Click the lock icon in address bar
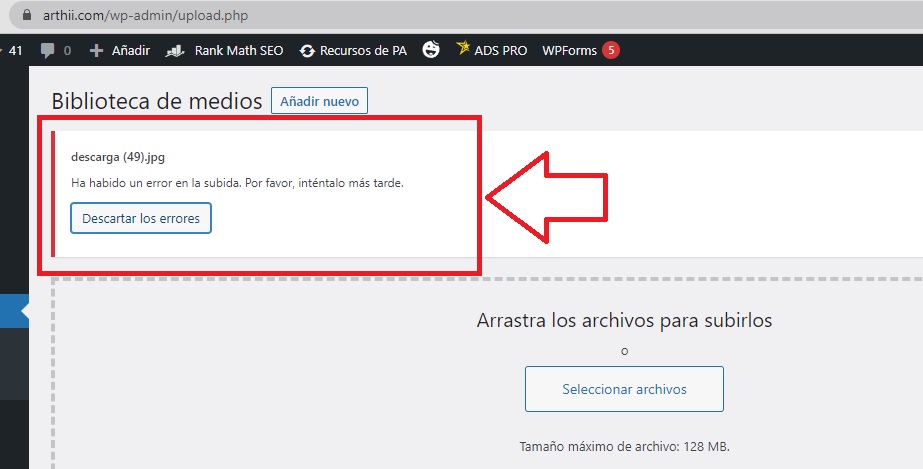Screen dimensions: 923x469 point(26,15)
